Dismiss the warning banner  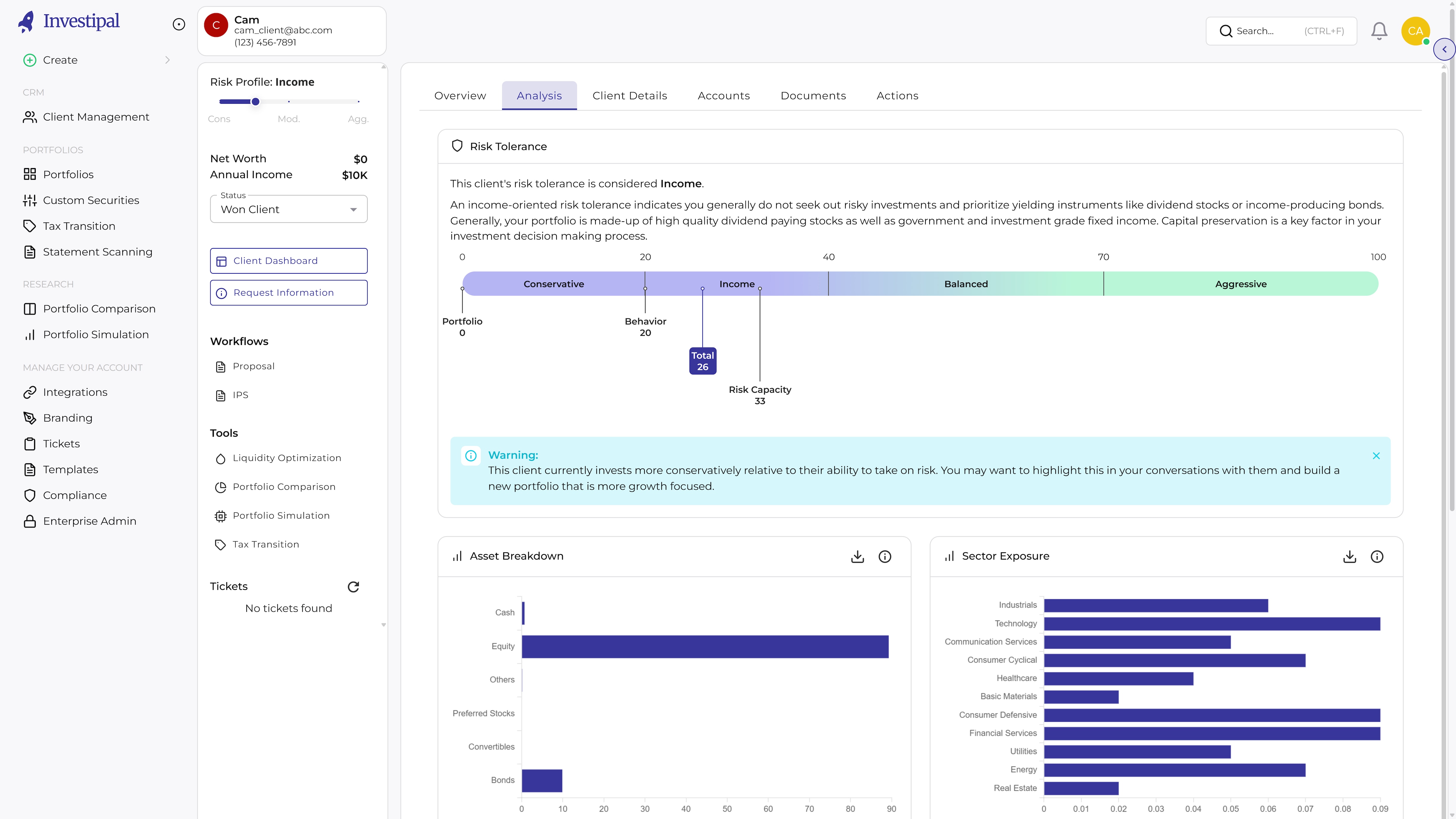tap(1376, 456)
